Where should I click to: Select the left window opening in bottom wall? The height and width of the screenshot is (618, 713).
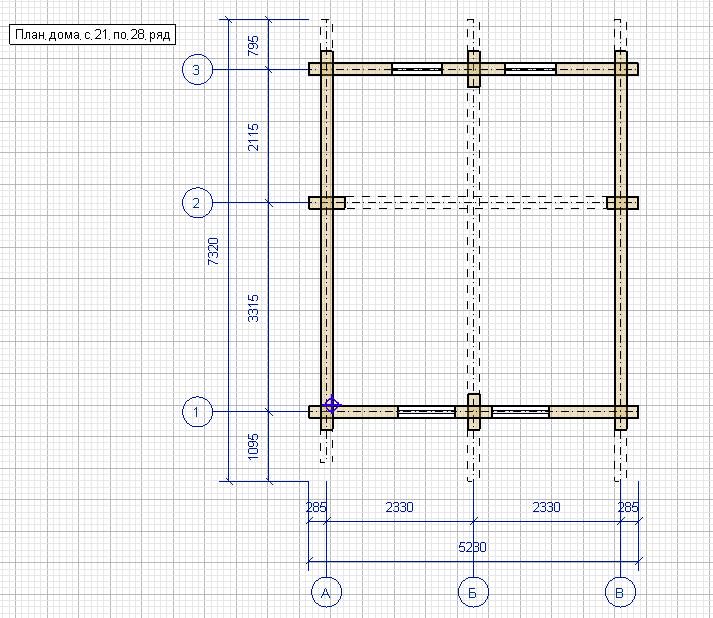click(427, 412)
